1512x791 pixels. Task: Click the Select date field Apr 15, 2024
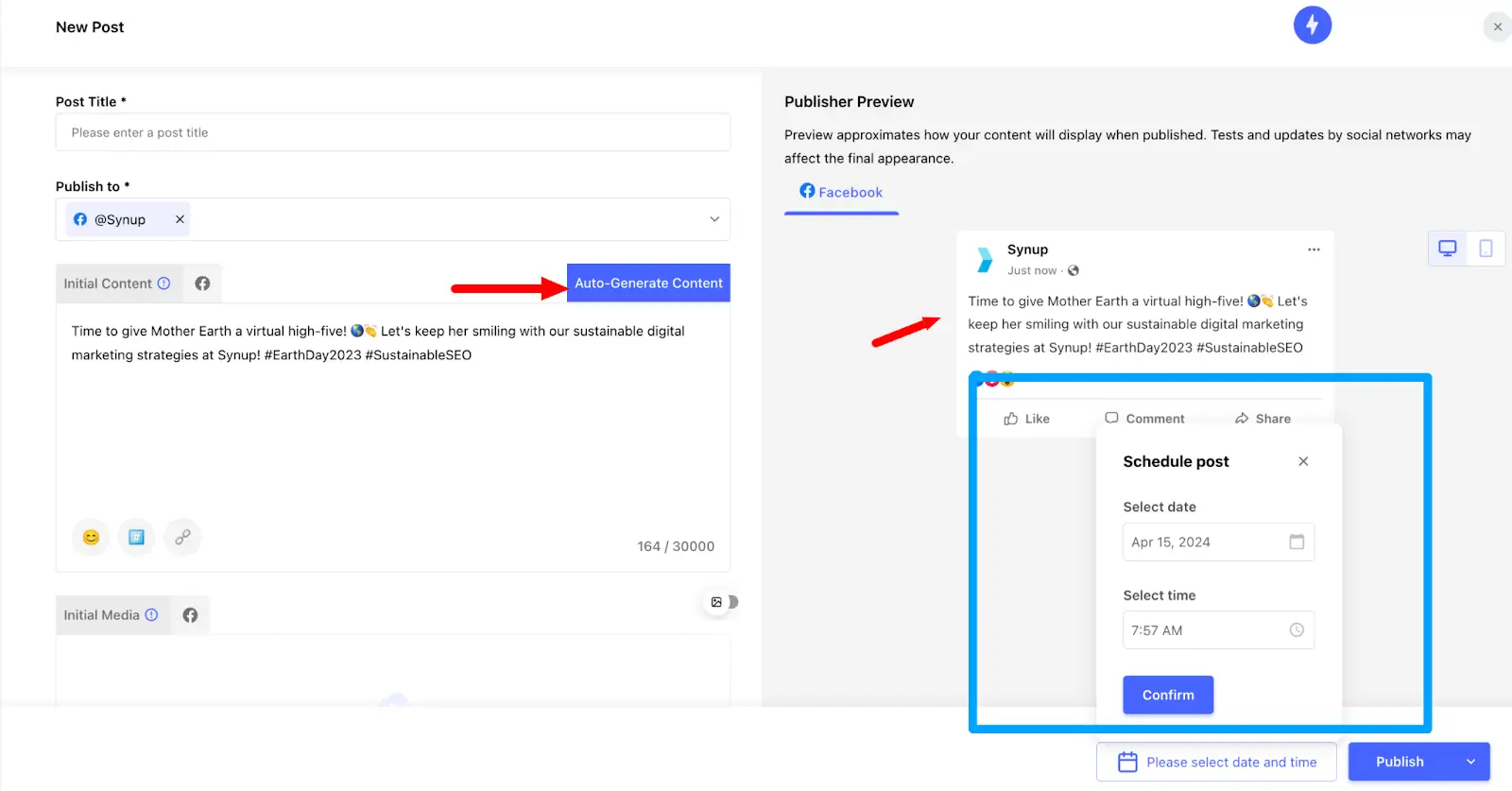click(1218, 542)
